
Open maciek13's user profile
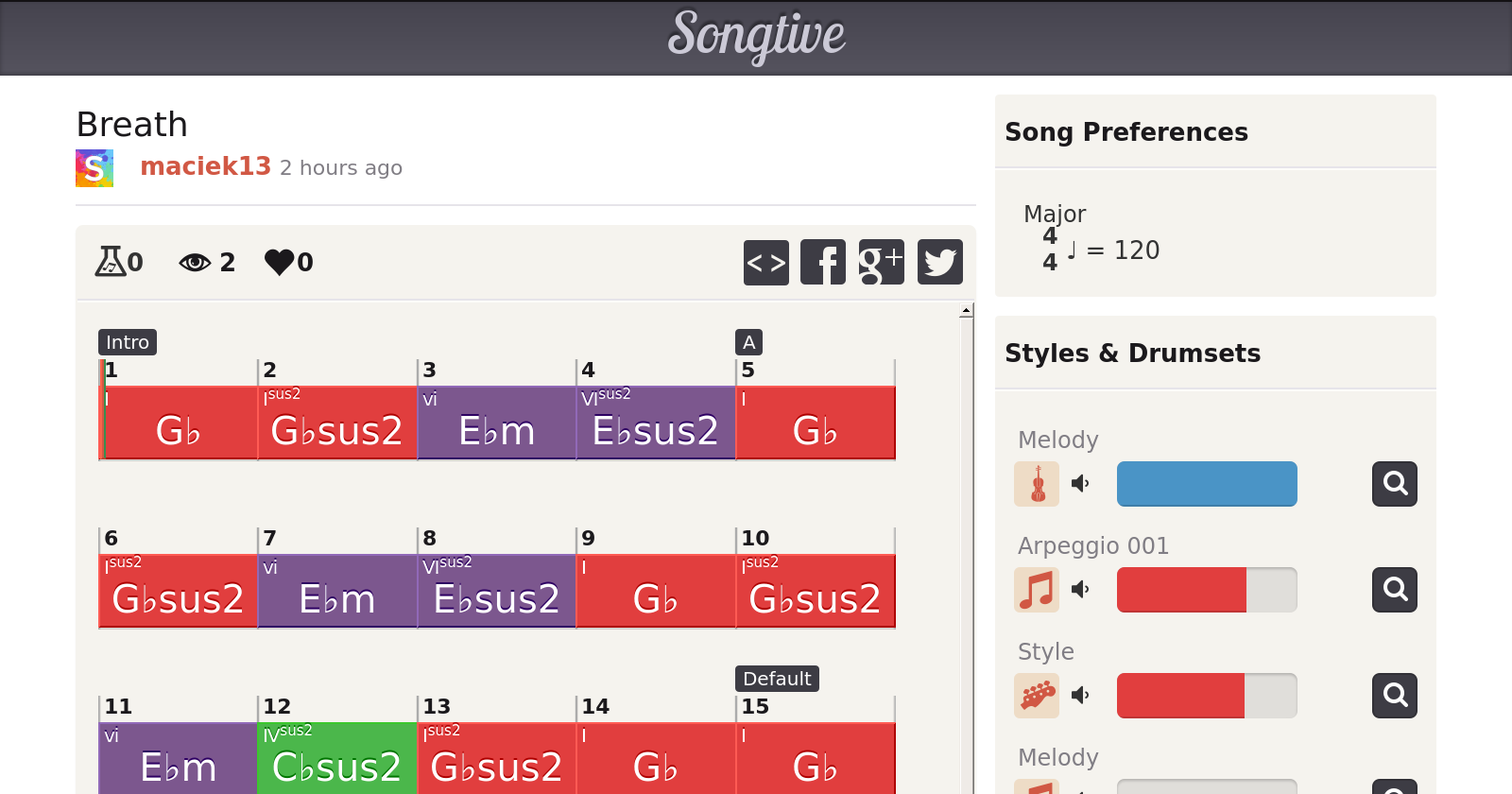coord(205,166)
